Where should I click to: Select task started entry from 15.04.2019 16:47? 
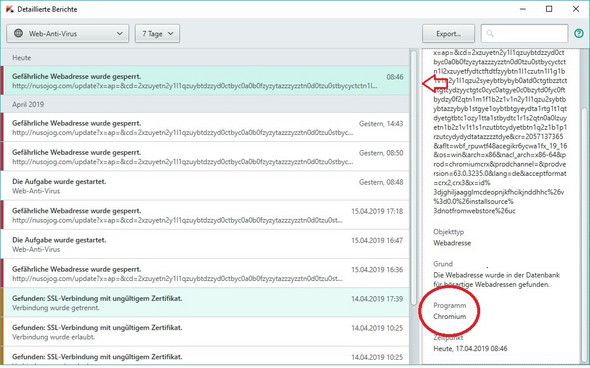point(205,244)
